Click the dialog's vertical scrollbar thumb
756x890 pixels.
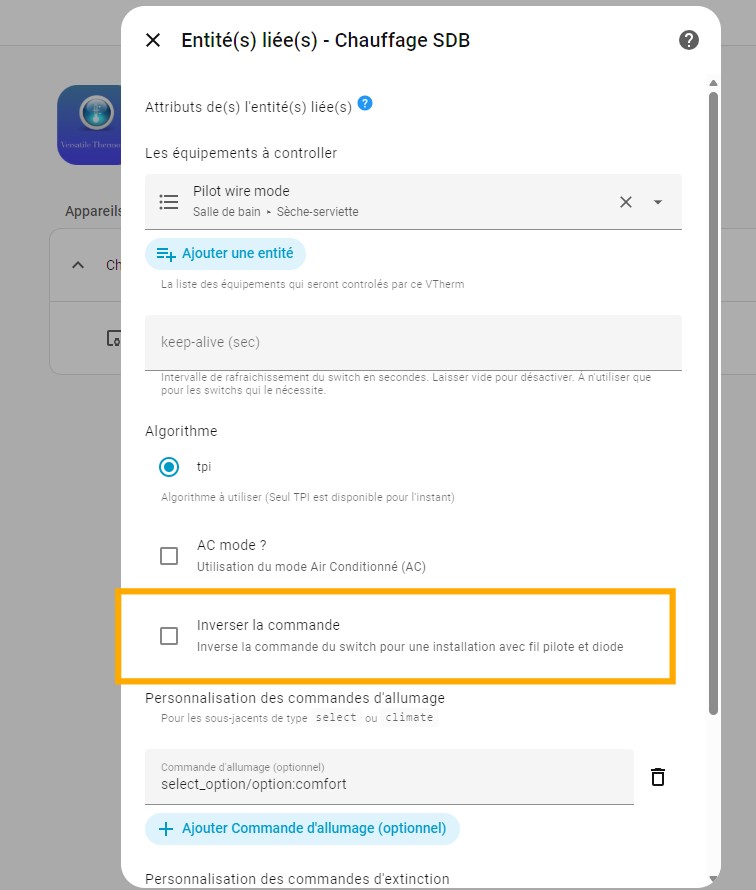pyautogui.click(x=713, y=403)
